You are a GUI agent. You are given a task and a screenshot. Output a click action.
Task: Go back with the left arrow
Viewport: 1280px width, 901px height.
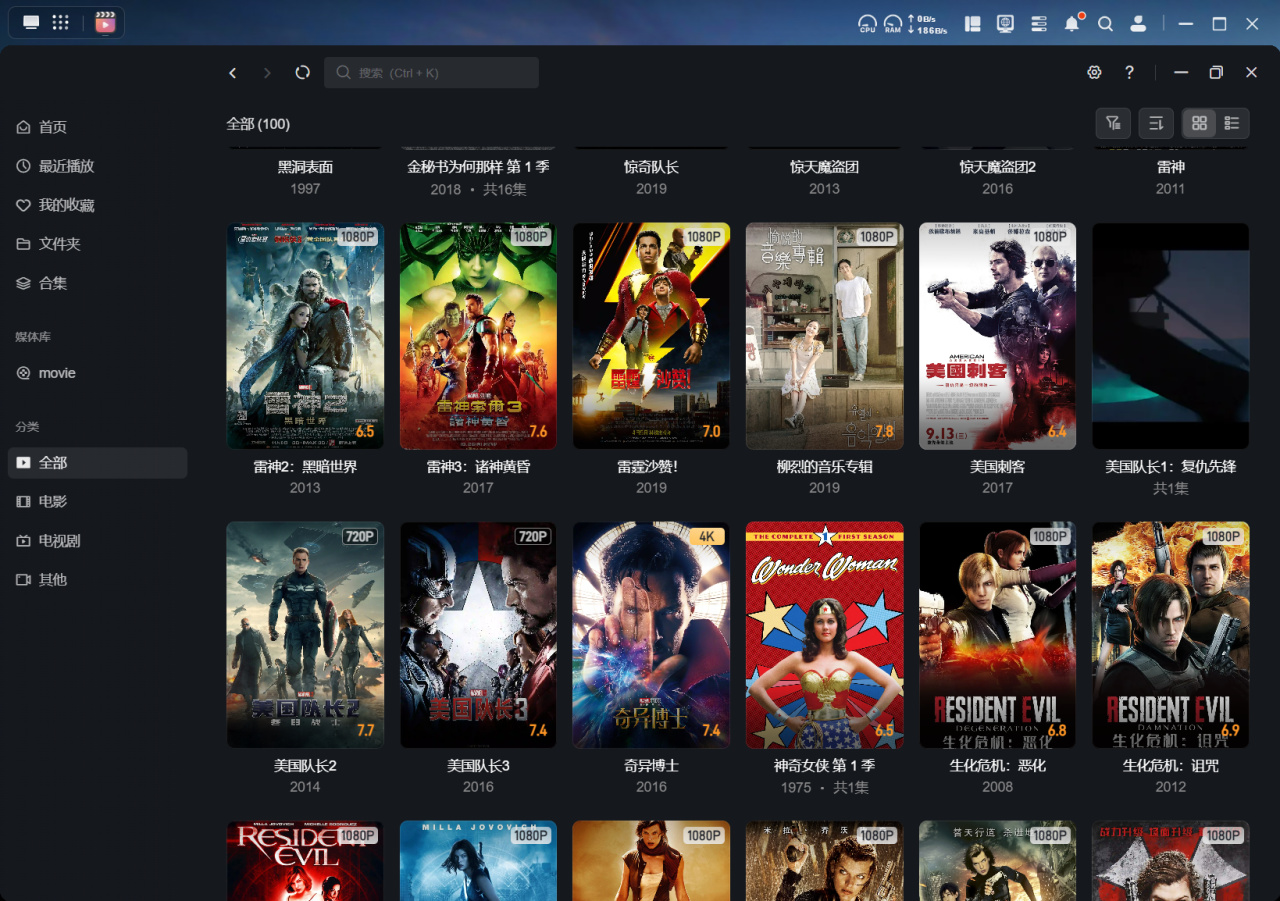pos(233,73)
